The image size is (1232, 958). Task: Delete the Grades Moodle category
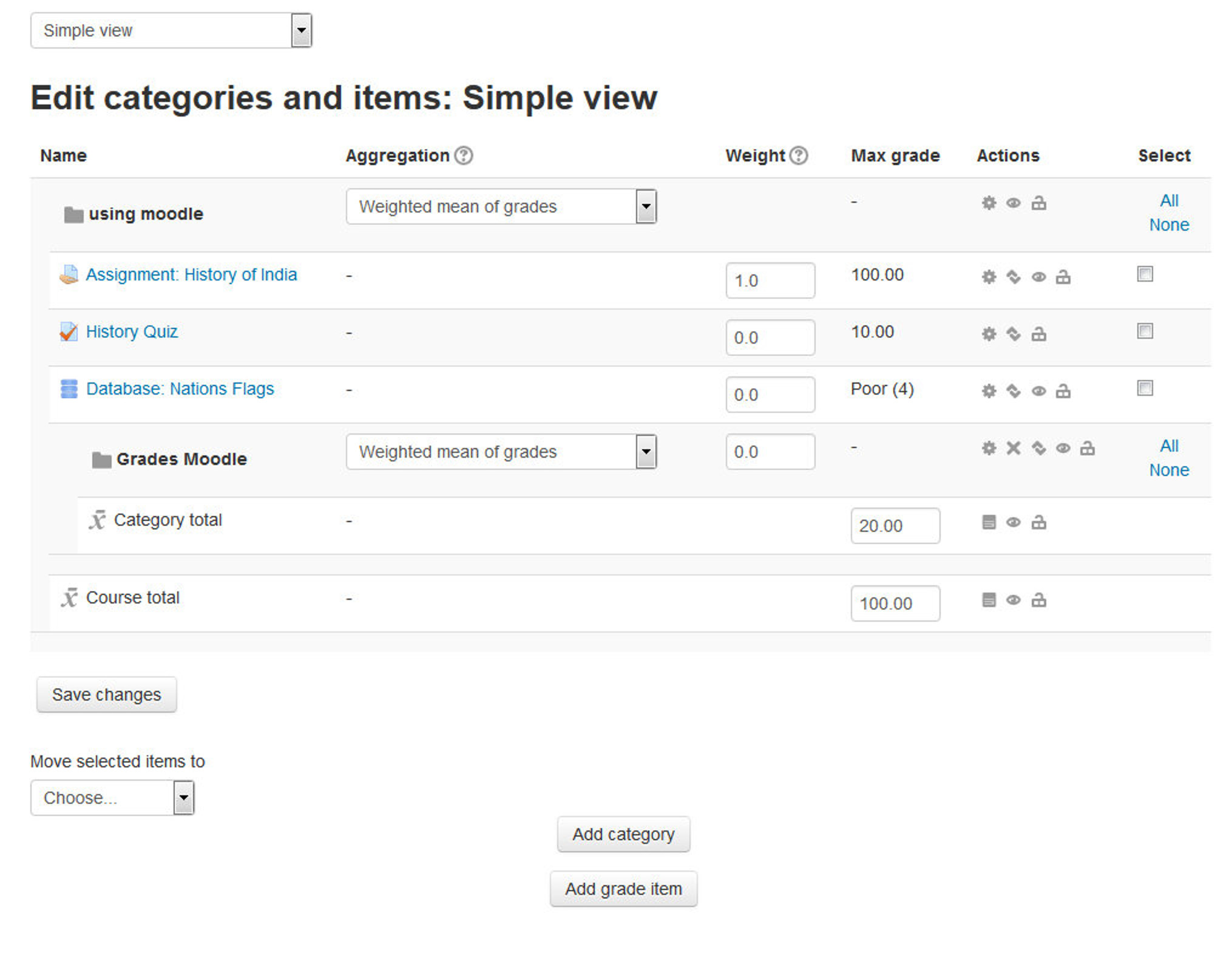tap(1012, 448)
